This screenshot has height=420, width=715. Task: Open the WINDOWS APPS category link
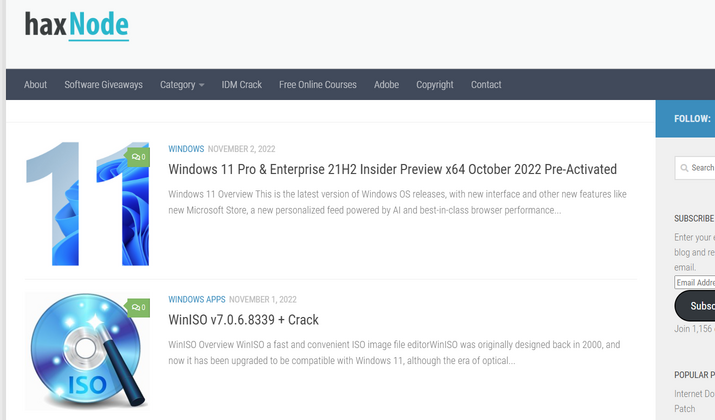click(197, 299)
